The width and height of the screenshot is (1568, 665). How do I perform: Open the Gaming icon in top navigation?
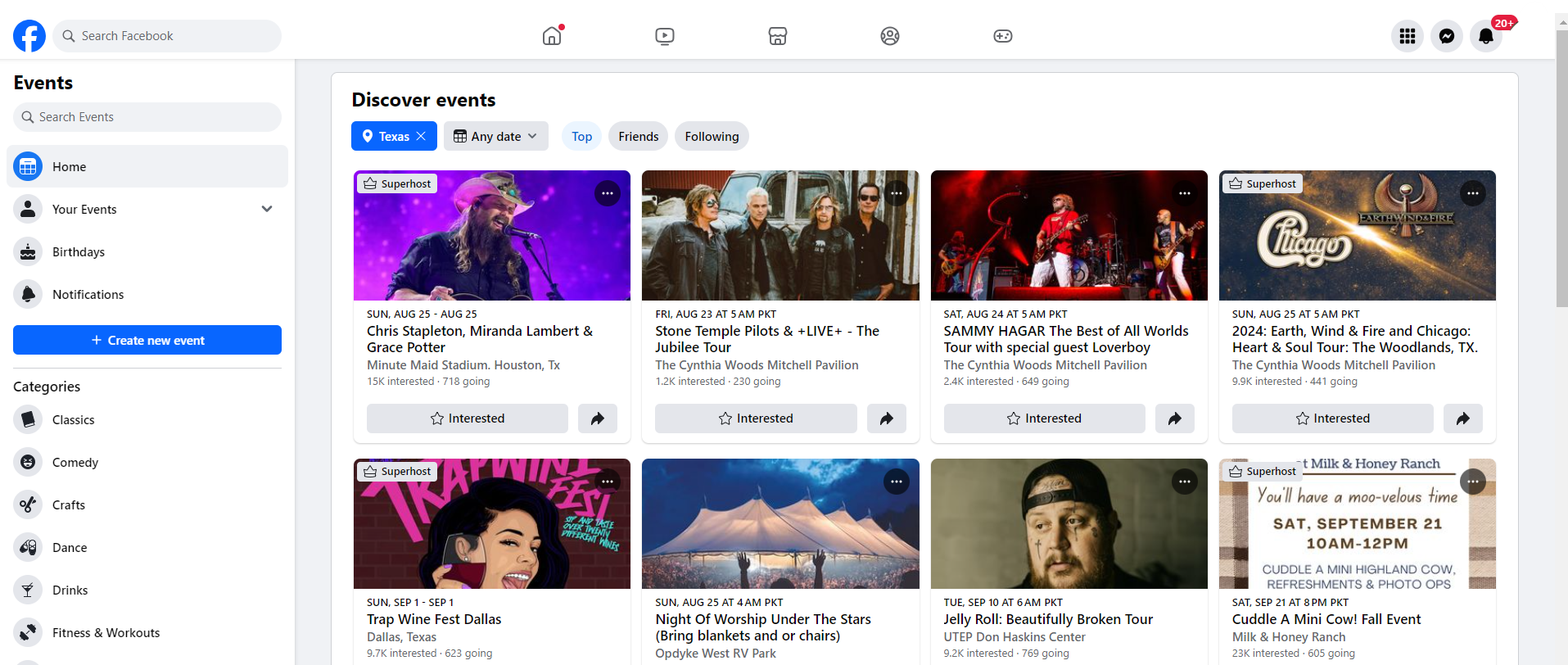click(x=1003, y=36)
